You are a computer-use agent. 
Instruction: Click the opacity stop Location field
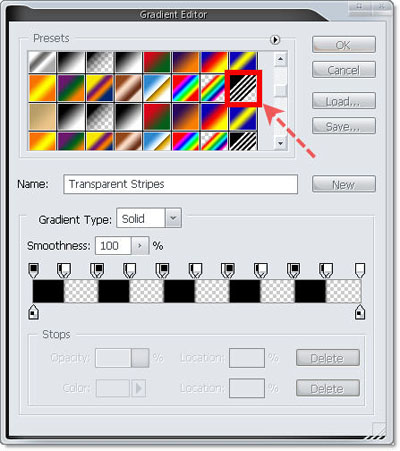(x=247, y=358)
